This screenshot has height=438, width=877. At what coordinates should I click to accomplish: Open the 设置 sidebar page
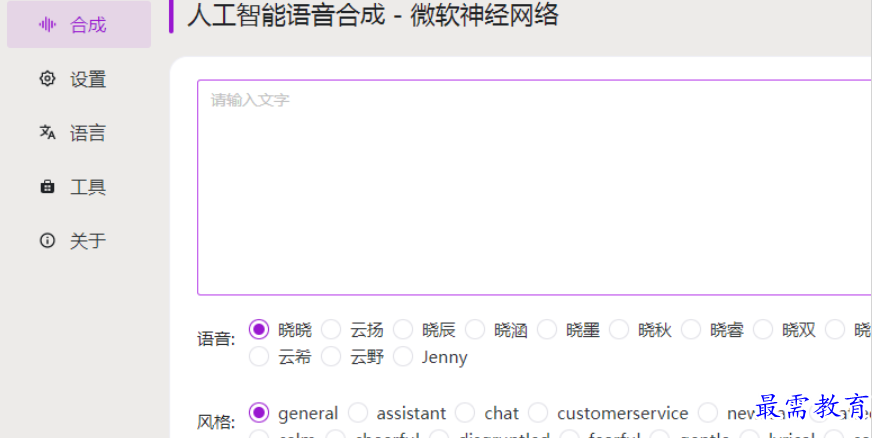click(79, 79)
